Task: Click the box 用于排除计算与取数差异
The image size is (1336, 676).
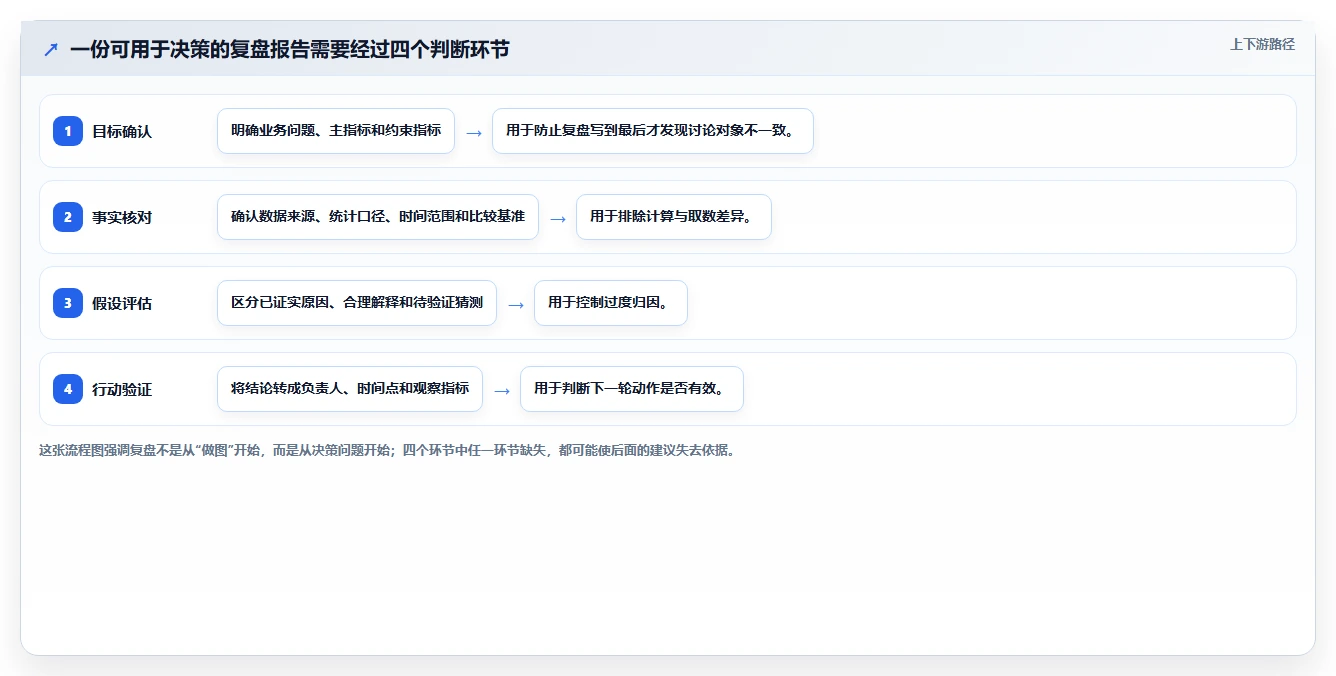Action: (674, 217)
